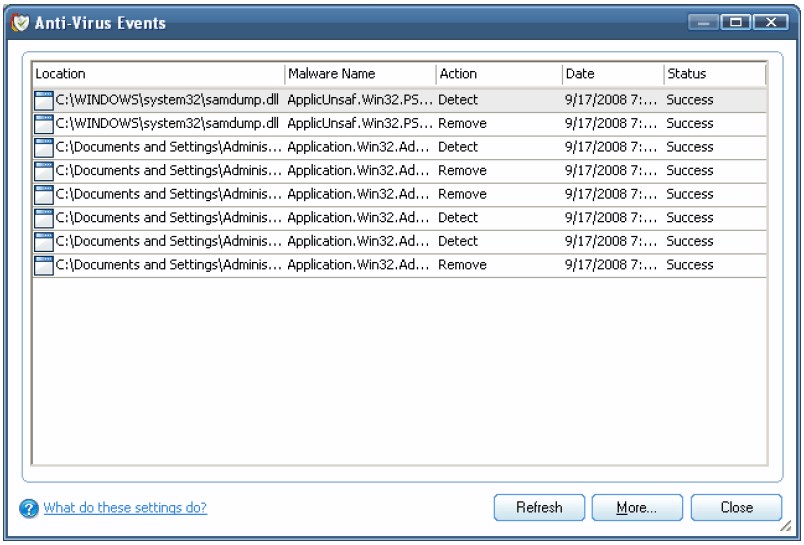Image resolution: width=804 pixels, height=545 pixels.
Task: Sort by Malware Name column header
Action: pyautogui.click(x=360, y=74)
